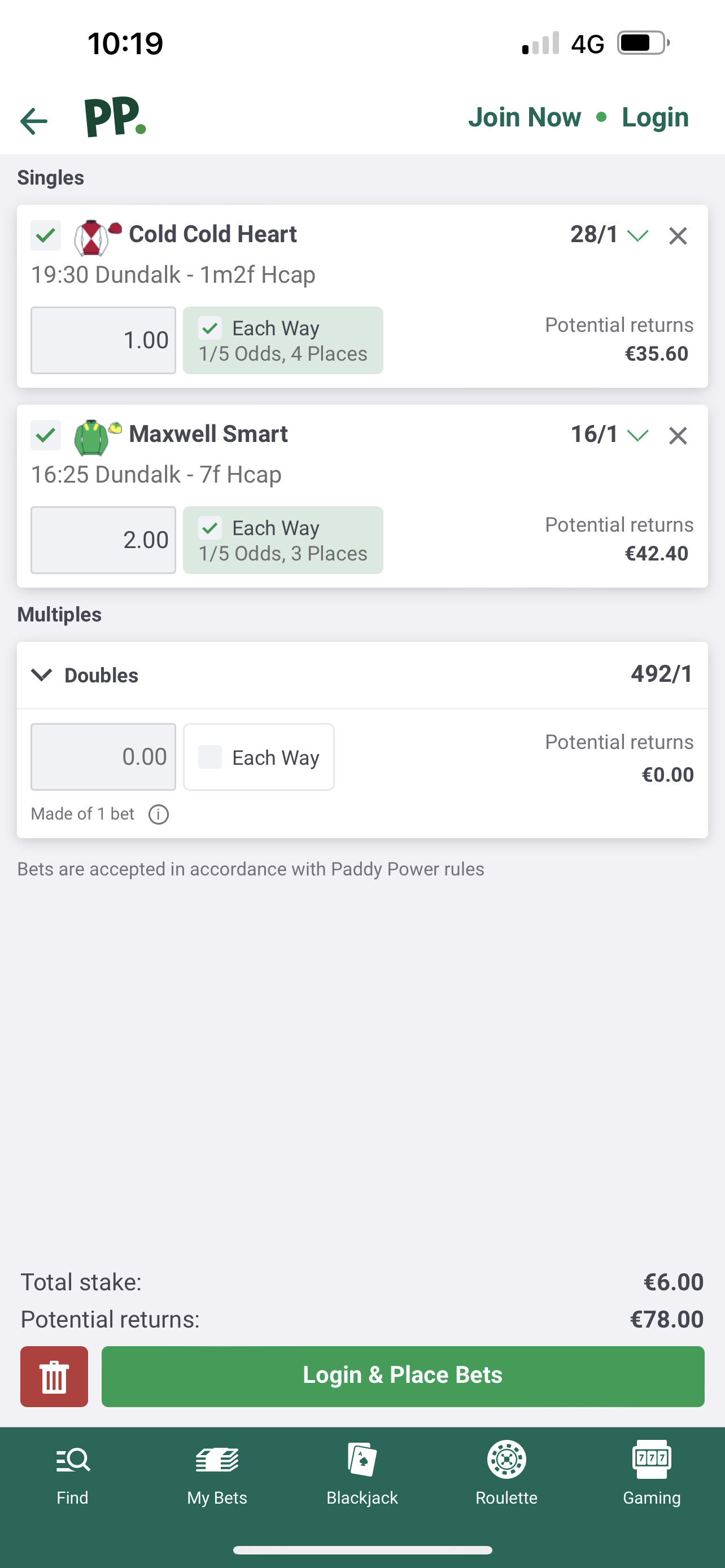The image size is (725, 1568).
Task: Collapse the Doubles section
Action: 41,675
